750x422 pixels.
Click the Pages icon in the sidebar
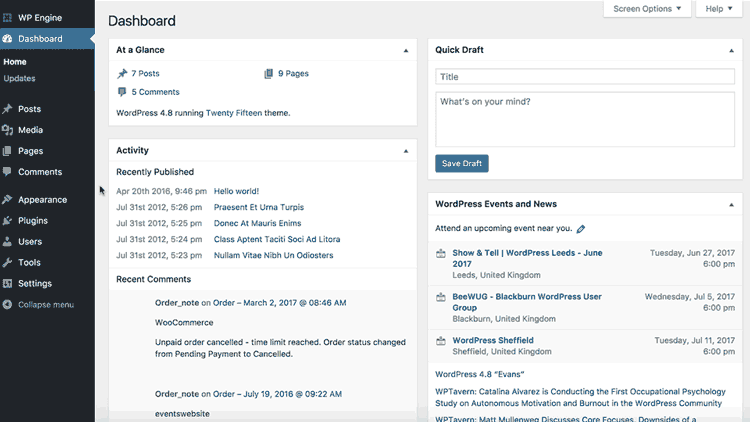7,151
